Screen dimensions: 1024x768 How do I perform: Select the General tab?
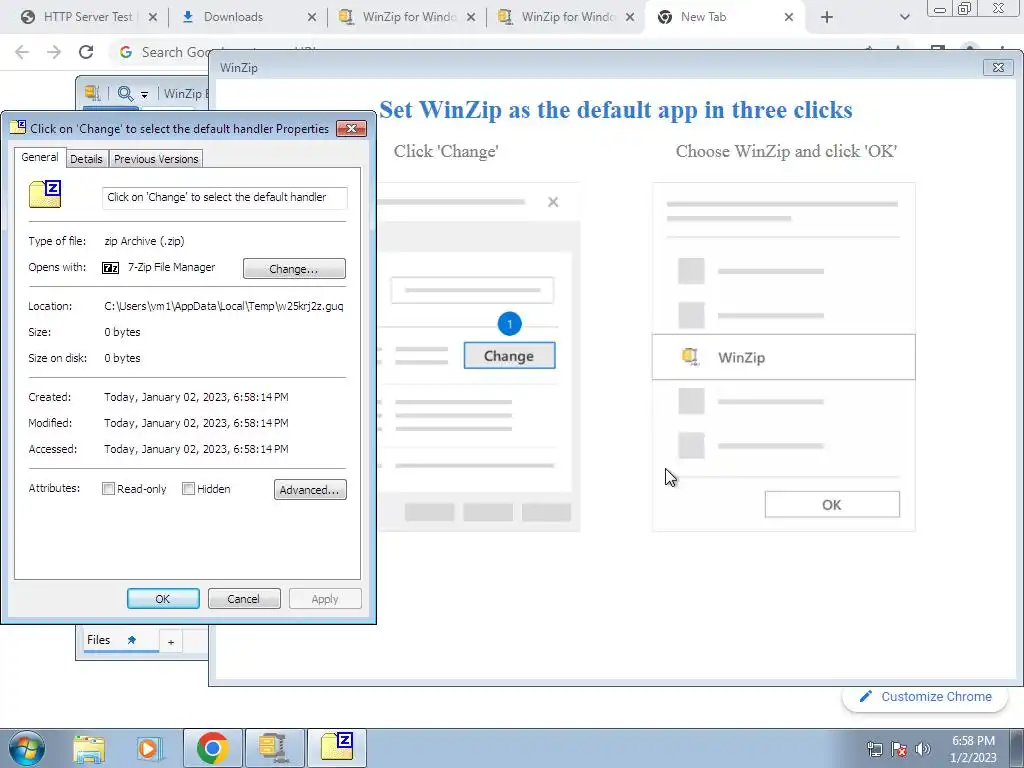point(40,157)
